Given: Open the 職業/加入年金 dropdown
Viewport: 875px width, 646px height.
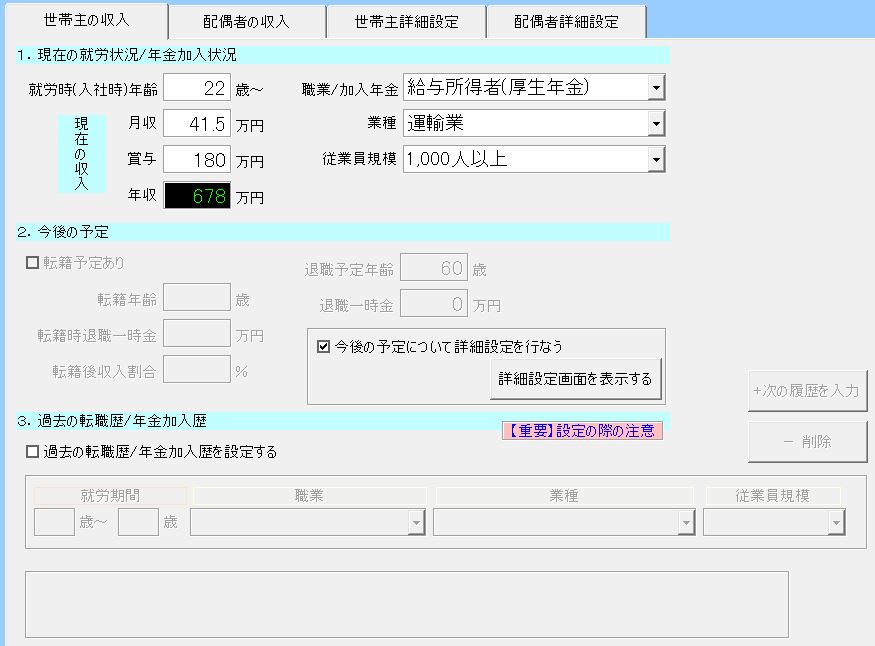Looking at the screenshot, I should tap(655, 88).
